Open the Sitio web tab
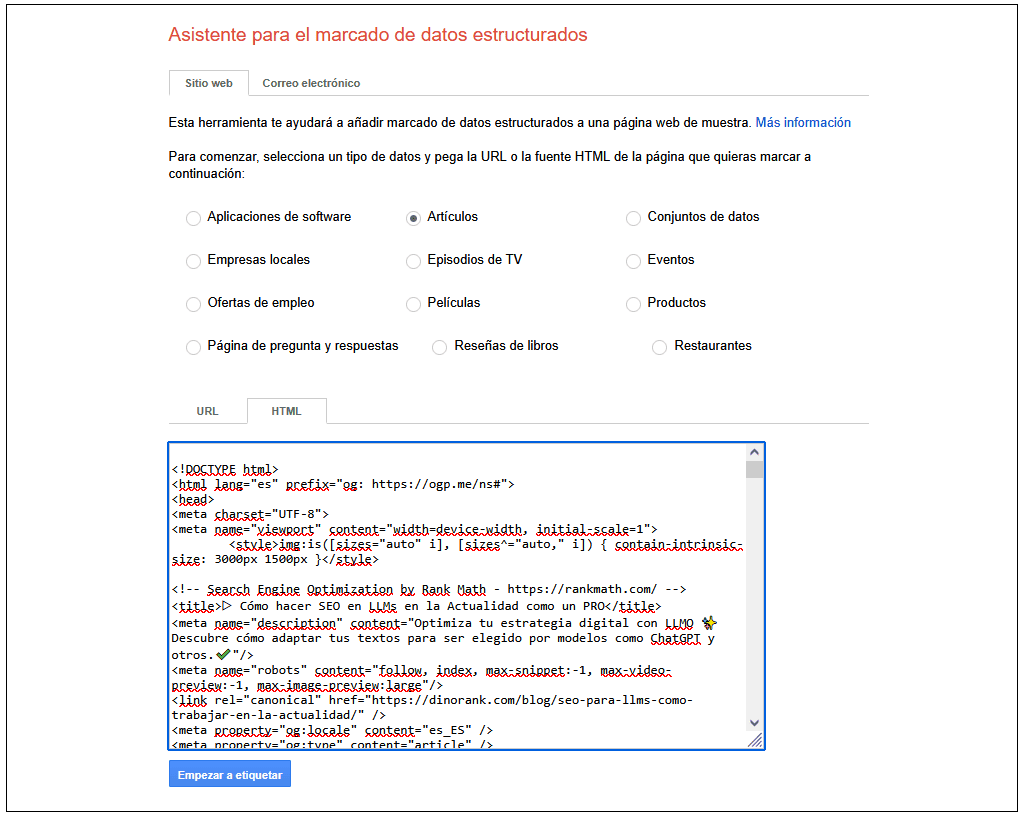The height and width of the screenshot is (817, 1024). (208, 83)
